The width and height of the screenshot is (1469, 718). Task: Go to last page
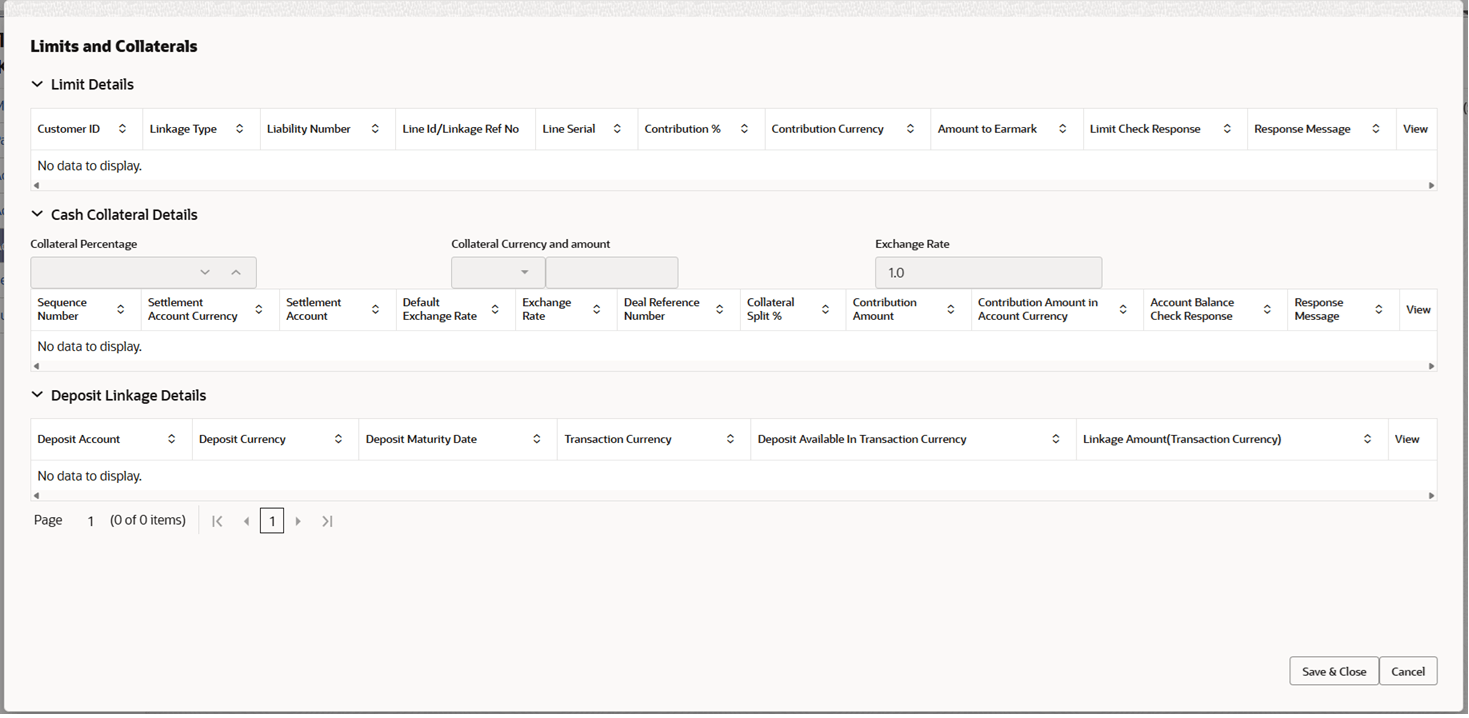[327, 521]
